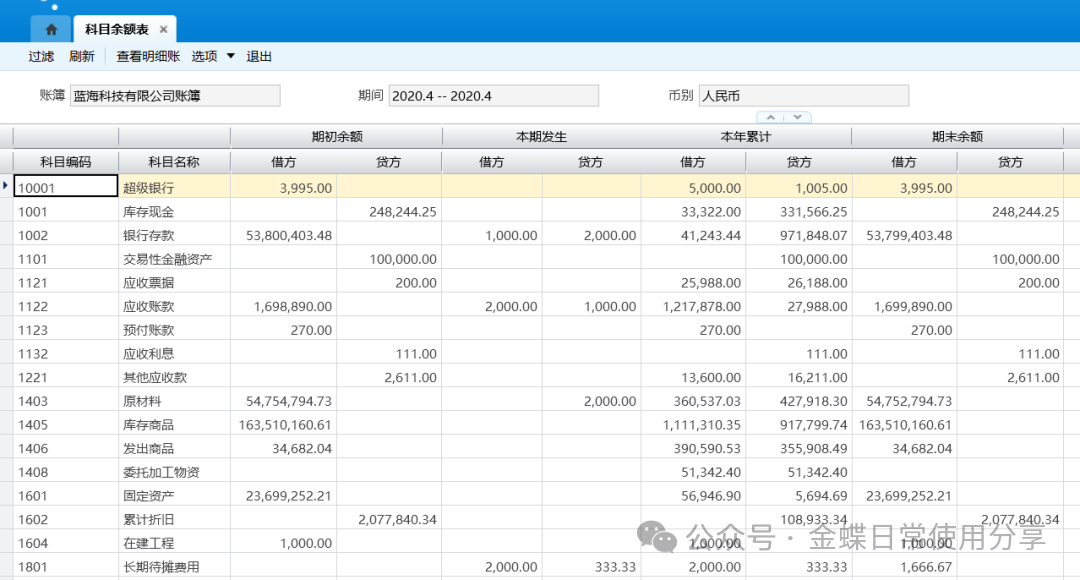Click the 期初余额 group header
This screenshot has width=1080, height=580.
pyautogui.click(x=336, y=137)
